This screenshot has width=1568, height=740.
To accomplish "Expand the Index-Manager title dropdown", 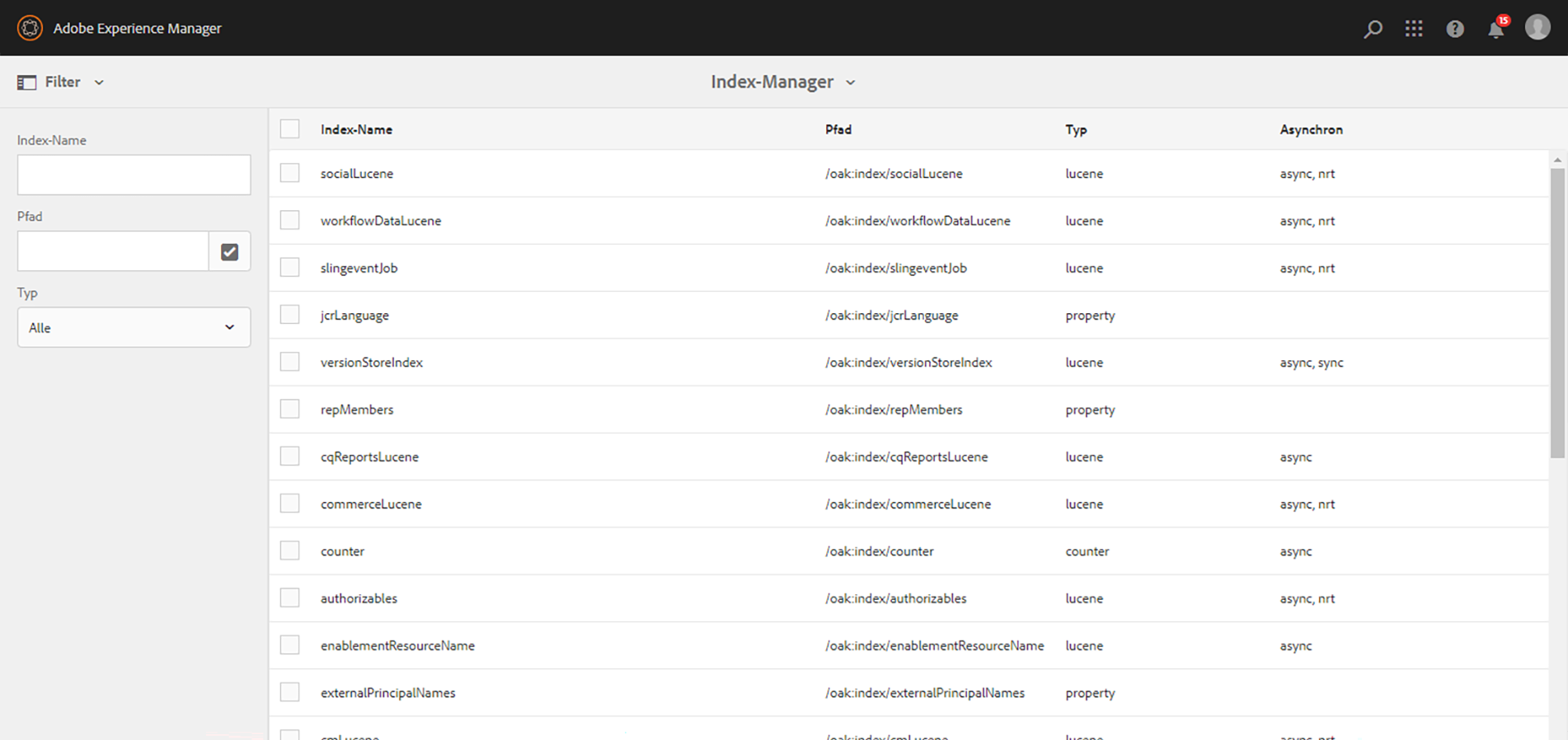I will pyautogui.click(x=851, y=82).
